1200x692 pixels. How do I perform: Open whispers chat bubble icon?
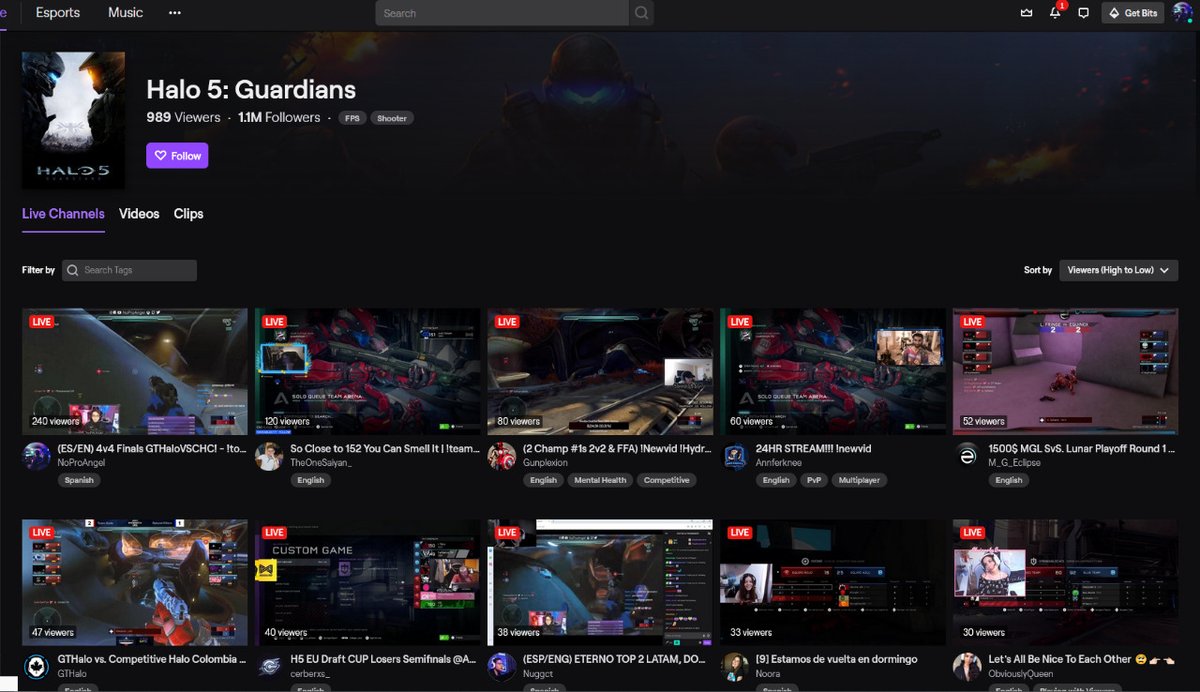pyautogui.click(x=1083, y=13)
